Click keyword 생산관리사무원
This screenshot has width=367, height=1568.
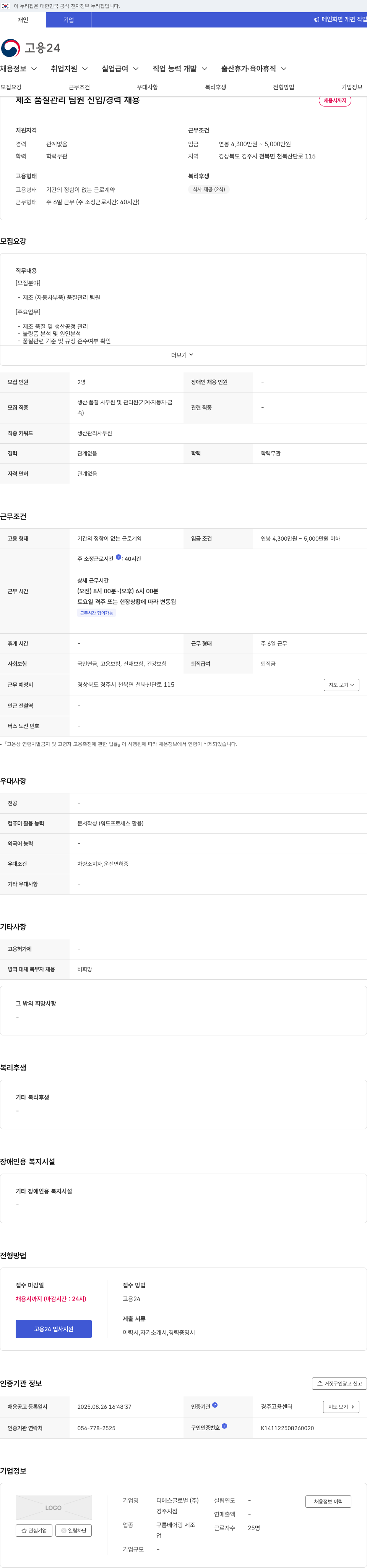tap(94, 433)
